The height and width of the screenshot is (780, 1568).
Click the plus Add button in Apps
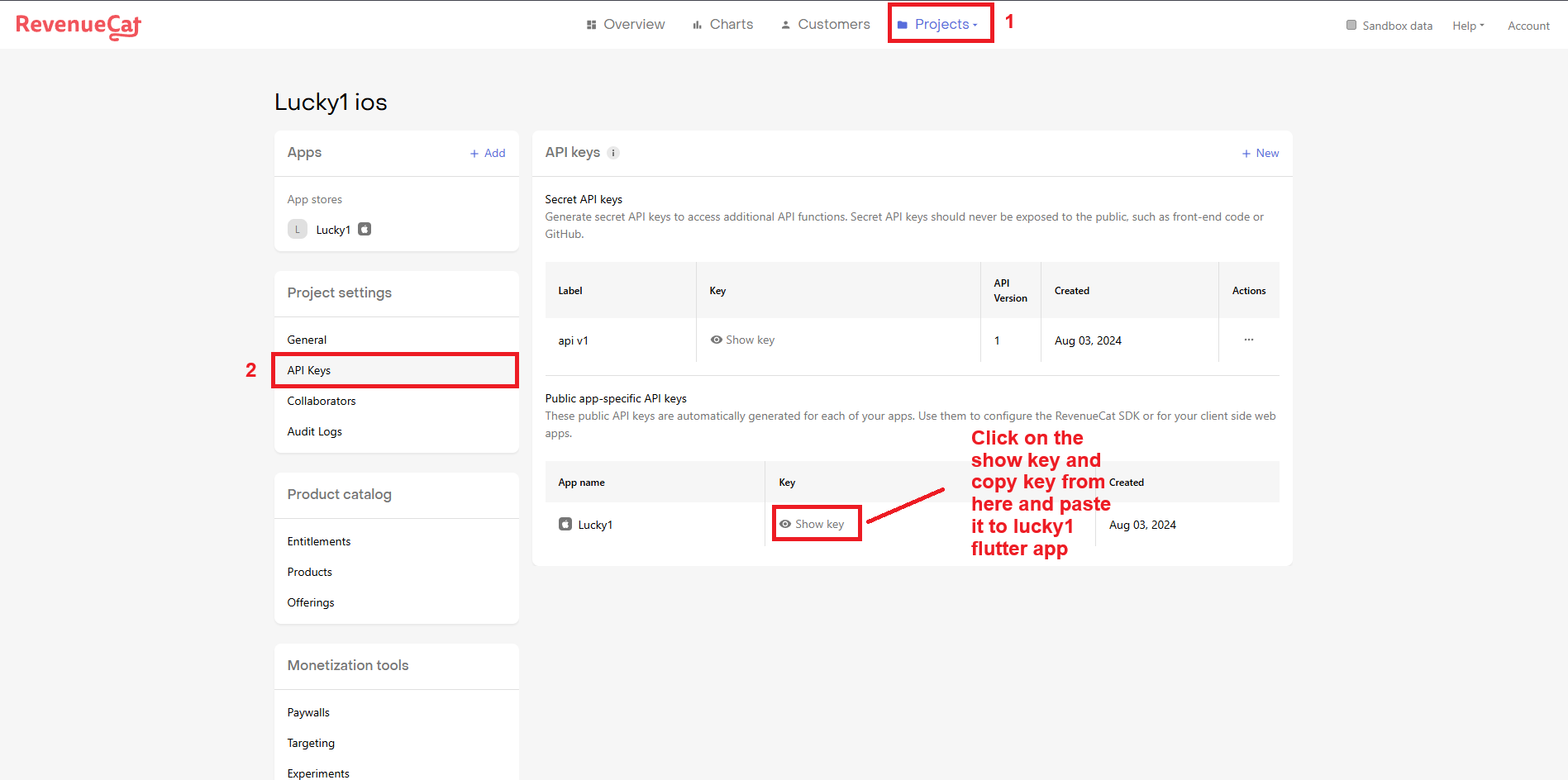(x=488, y=153)
